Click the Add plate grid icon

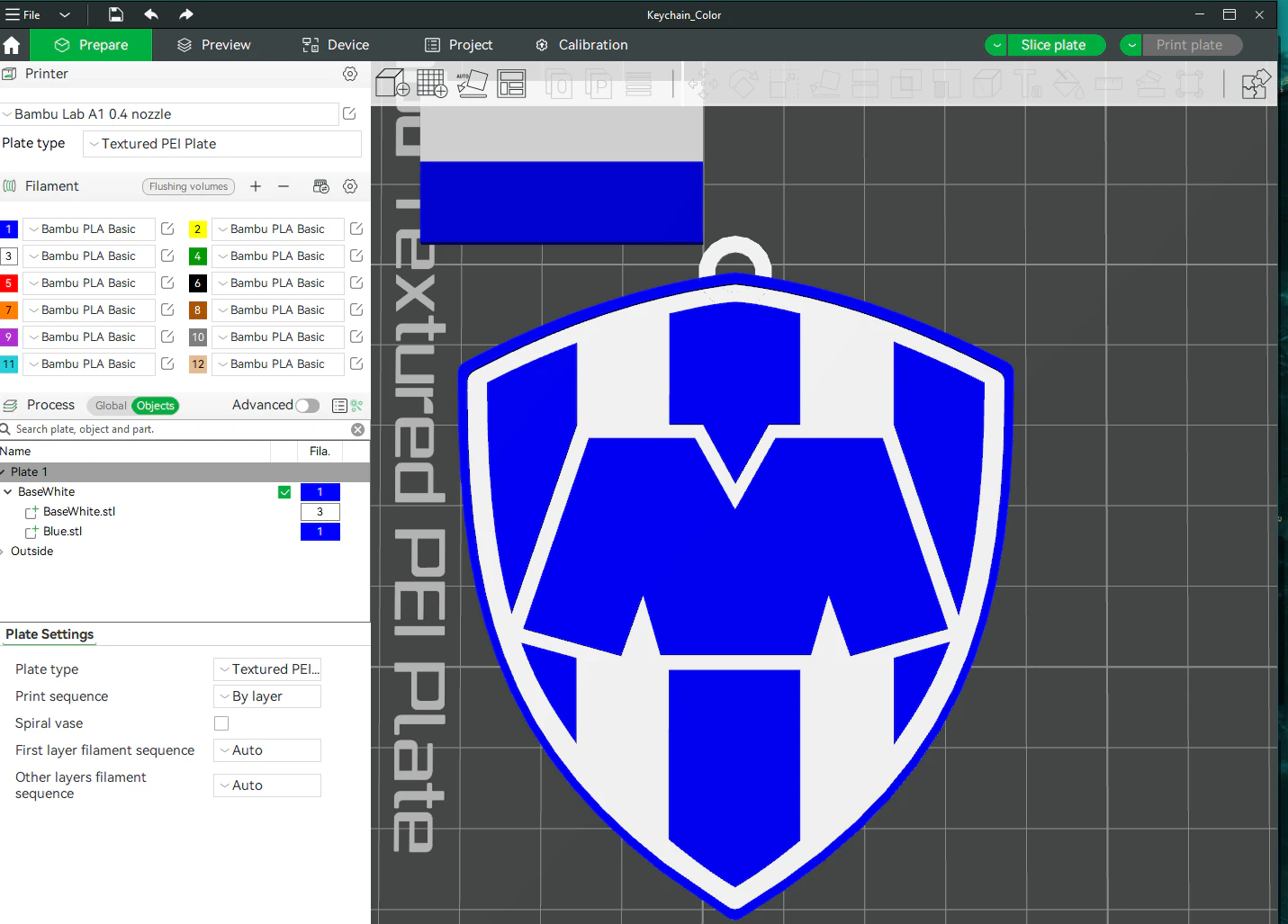tap(432, 84)
